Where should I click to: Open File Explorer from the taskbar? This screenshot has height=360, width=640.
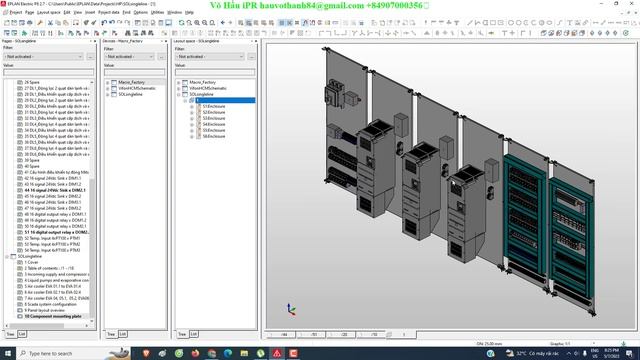(244, 353)
